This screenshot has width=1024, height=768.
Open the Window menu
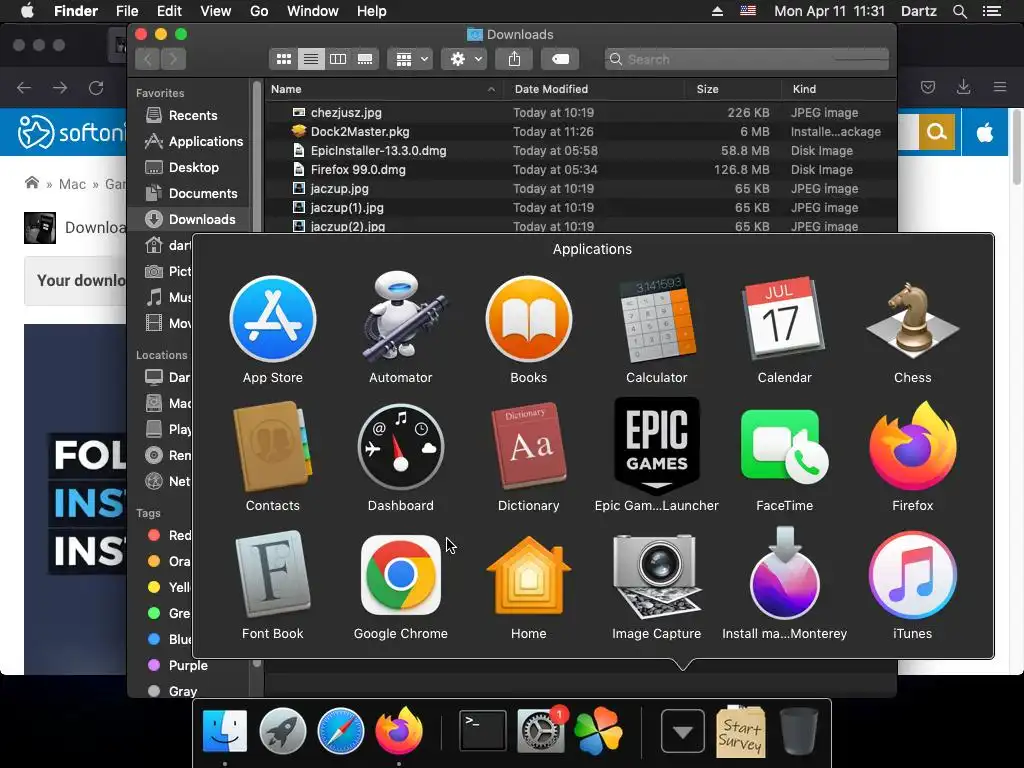(x=313, y=11)
